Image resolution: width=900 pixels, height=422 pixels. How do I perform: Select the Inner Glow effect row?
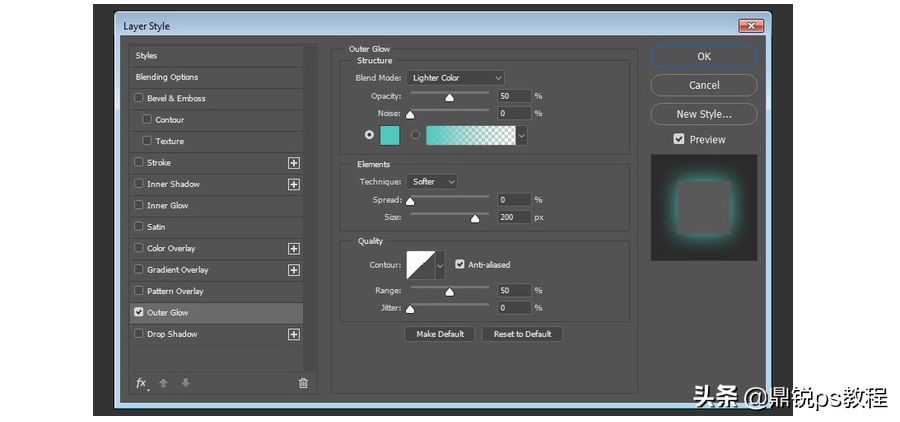click(216, 206)
